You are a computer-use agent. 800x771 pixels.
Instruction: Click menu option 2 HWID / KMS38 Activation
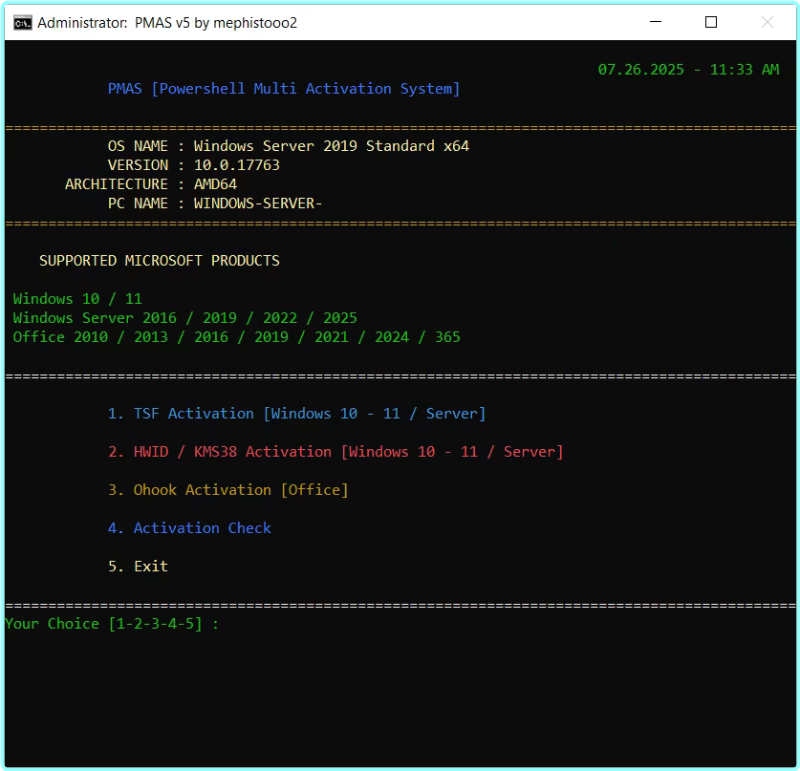[x=336, y=452]
